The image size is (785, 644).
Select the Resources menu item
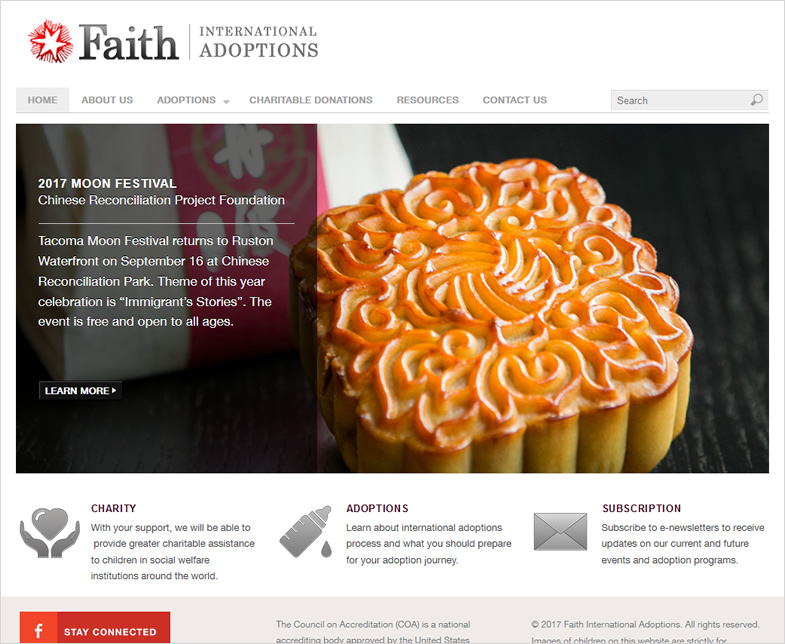tap(428, 100)
